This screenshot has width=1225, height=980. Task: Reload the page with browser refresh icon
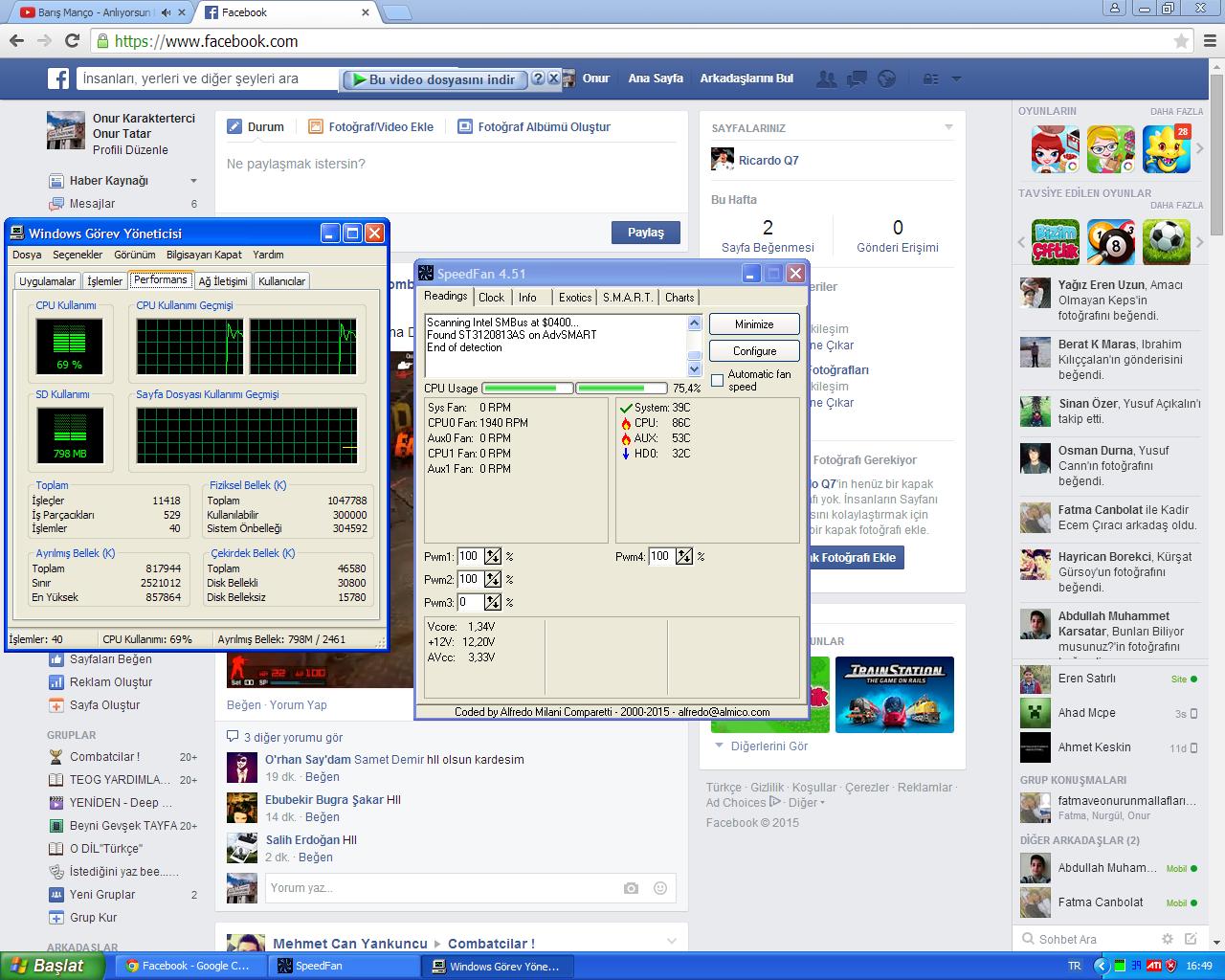(72, 40)
